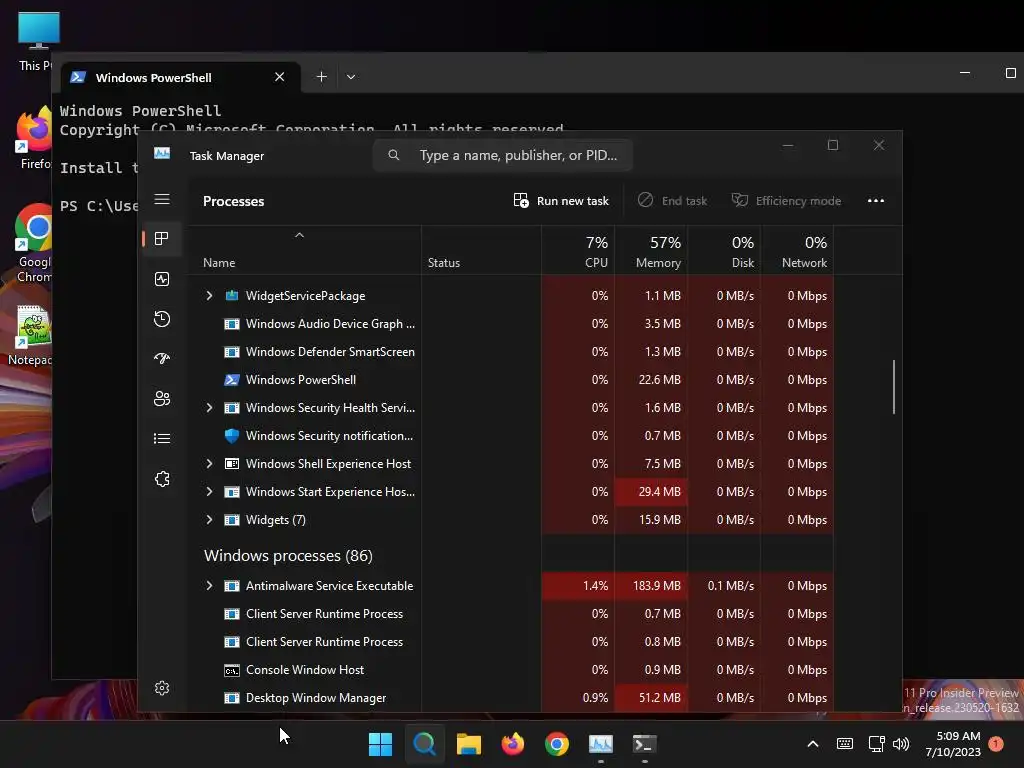The image size is (1024, 768).
Task: Click the Console Window Host icon
Action: (232, 670)
